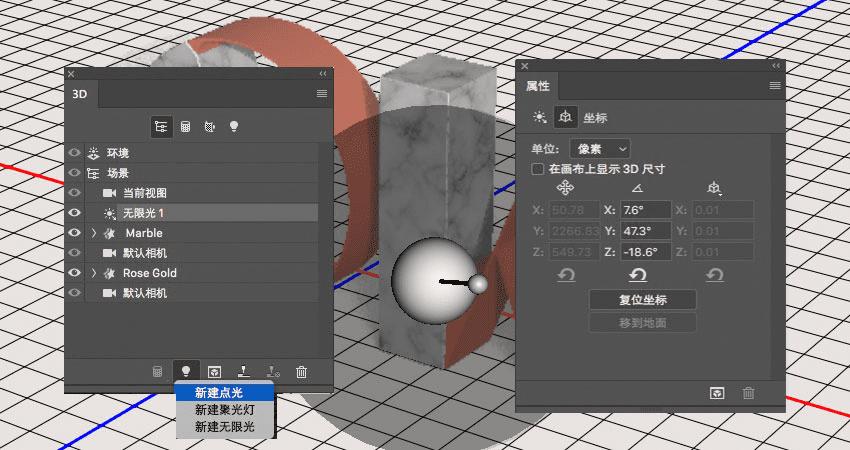Select the whole scene filter icon
This screenshot has width=850, height=450.
pos(161,127)
